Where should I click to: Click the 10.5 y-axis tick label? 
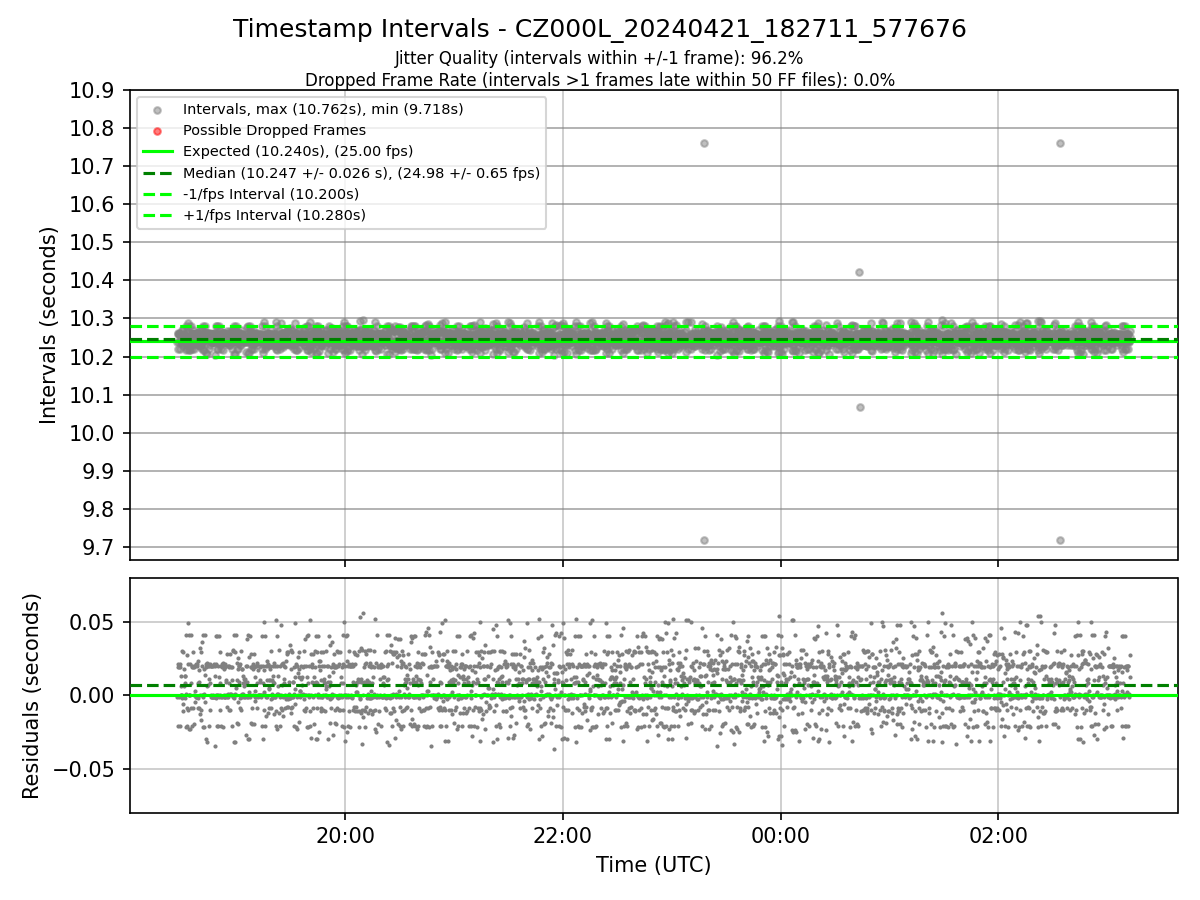point(94,243)
